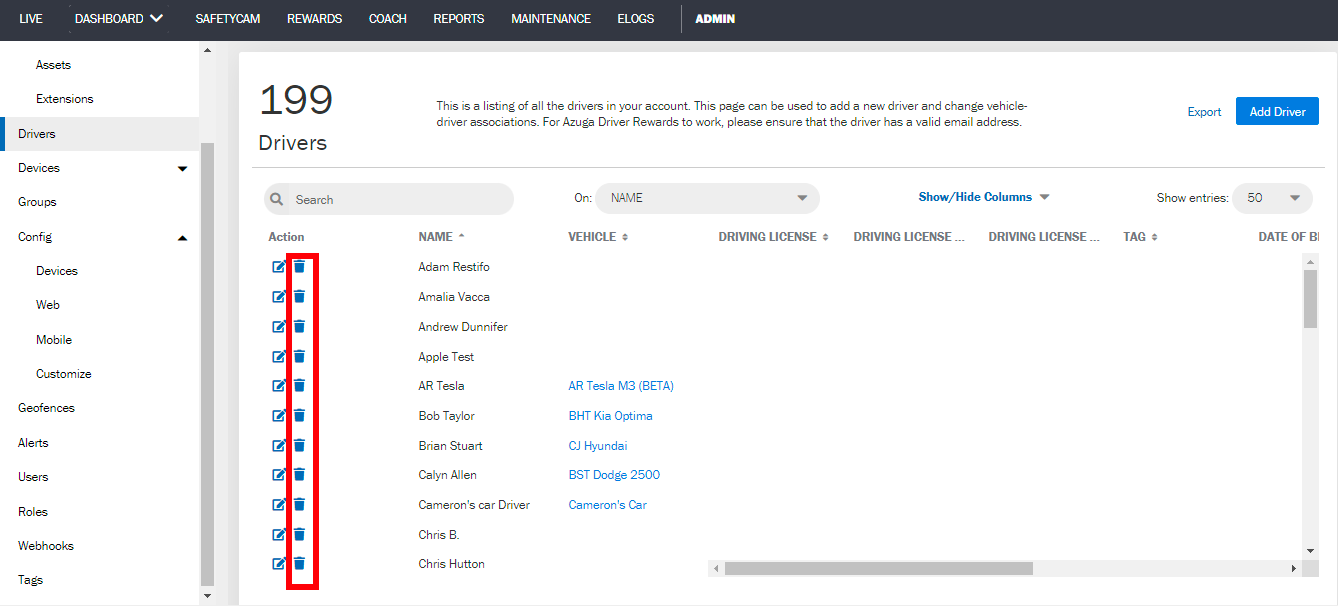Delete driver Brian Stuart
The image size is (1338, 606).
click(299, 446)
